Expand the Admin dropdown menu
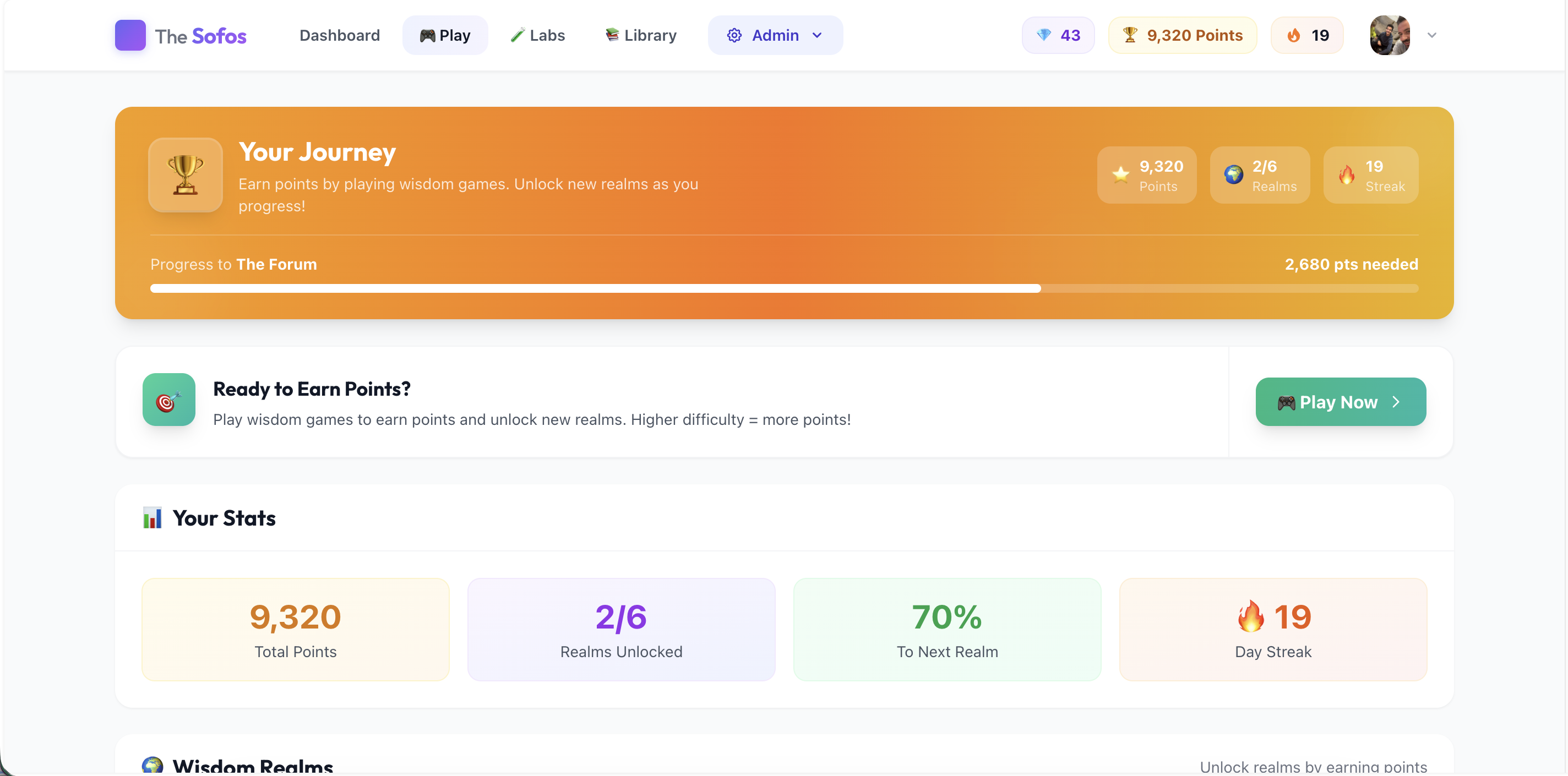The width and height of the screenshot is (1568, 776). (775, 35)
